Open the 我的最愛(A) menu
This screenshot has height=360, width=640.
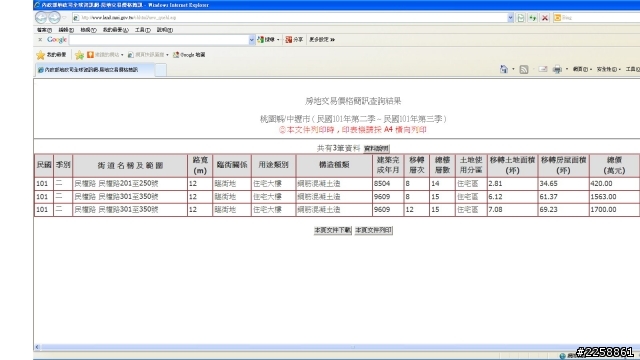[x=116, y=30]
